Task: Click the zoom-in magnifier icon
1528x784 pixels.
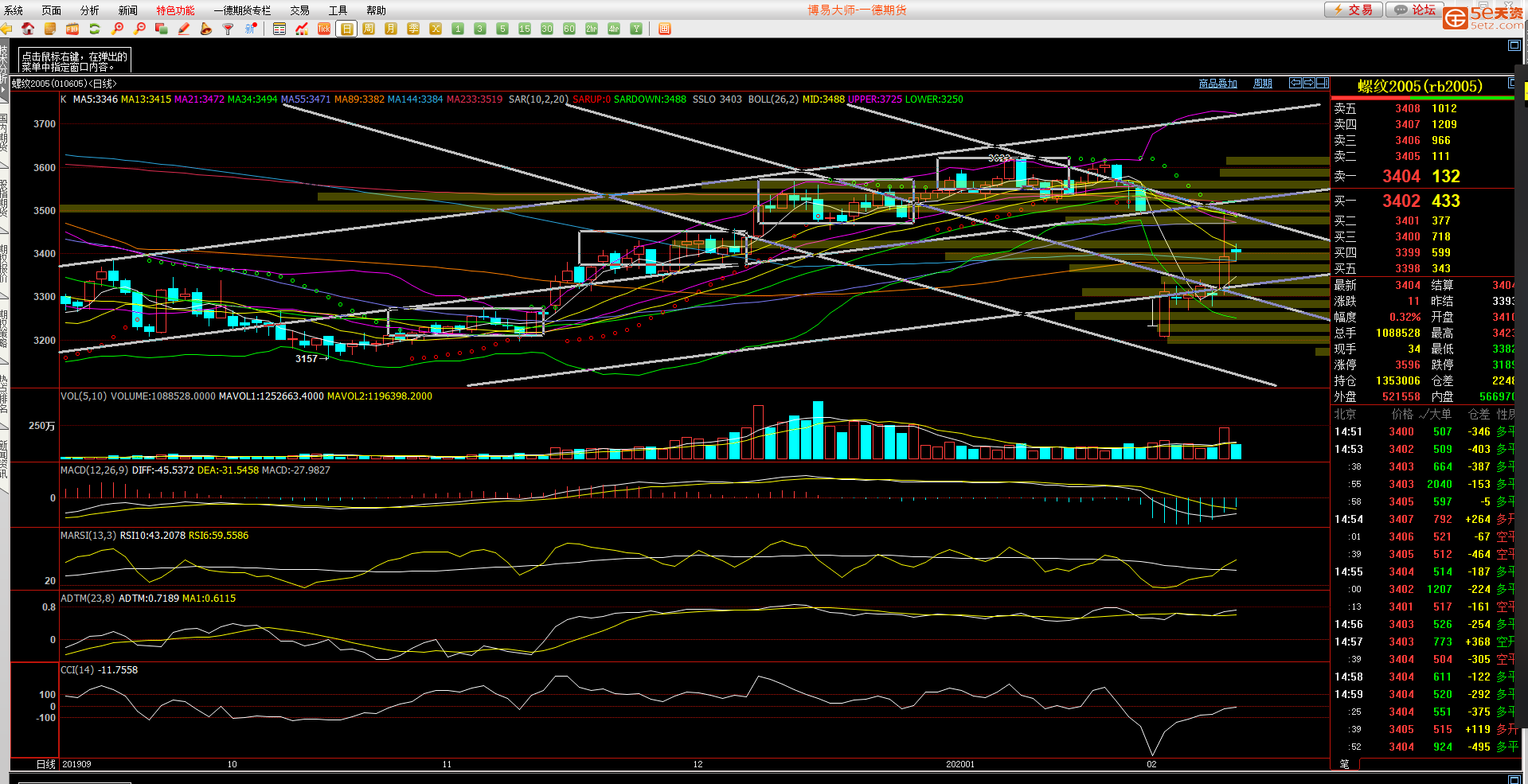Action: pos(117,29)
